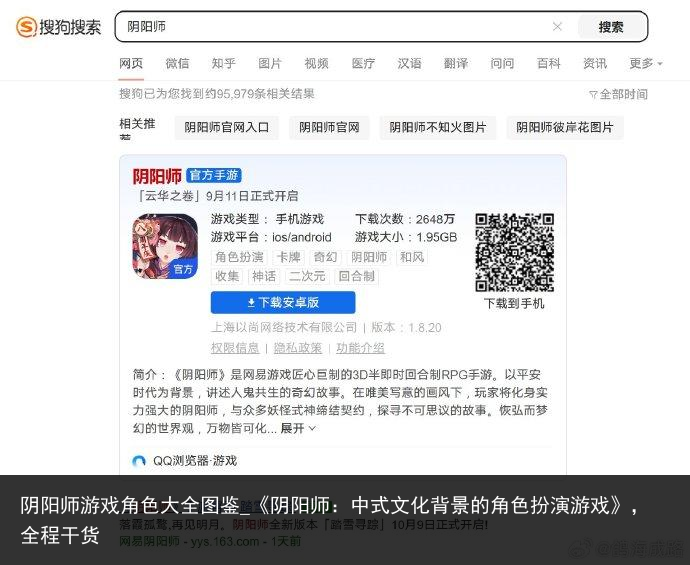This screenshot has width=690, height=565.
Task: Open the 隐私政策 link
Action: pos(298,348)
